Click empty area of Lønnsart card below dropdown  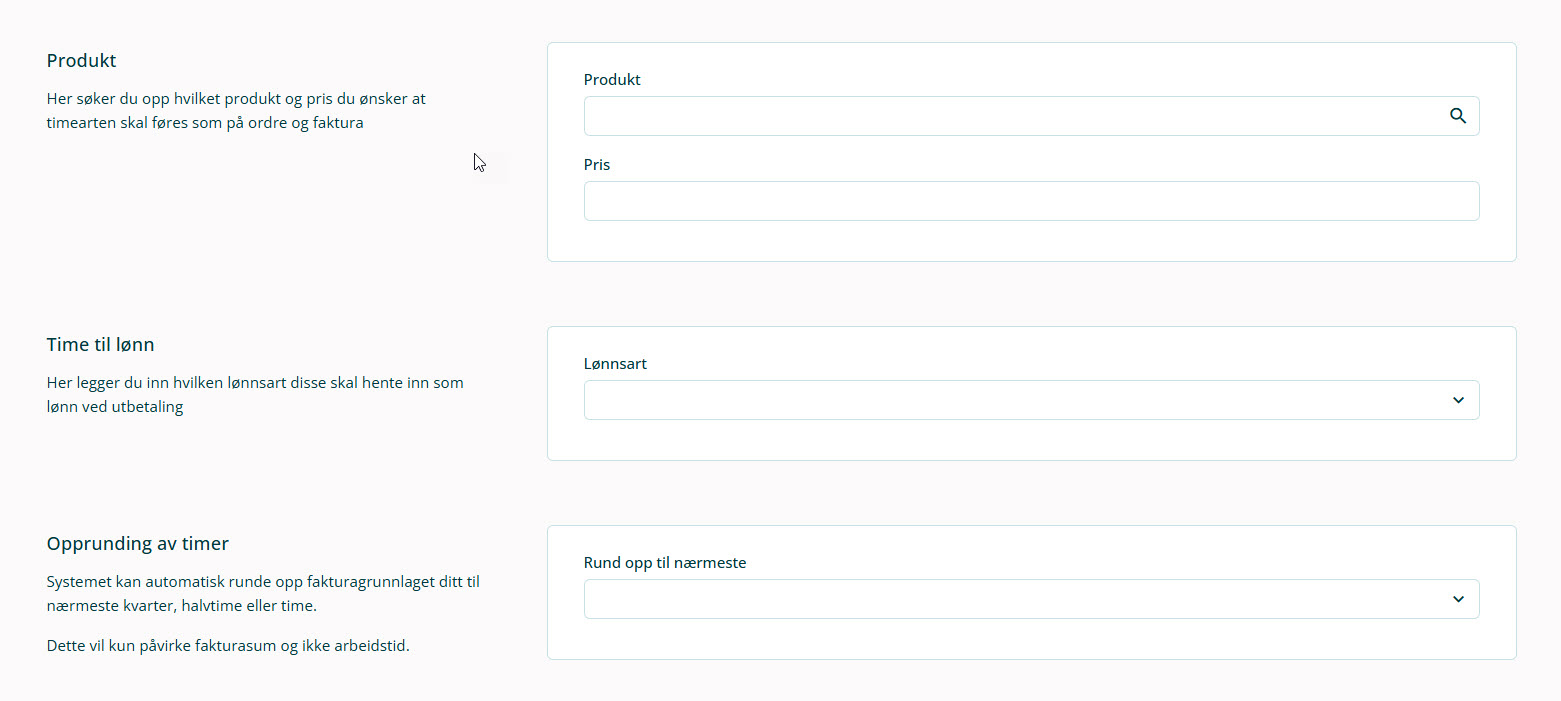1030,440
